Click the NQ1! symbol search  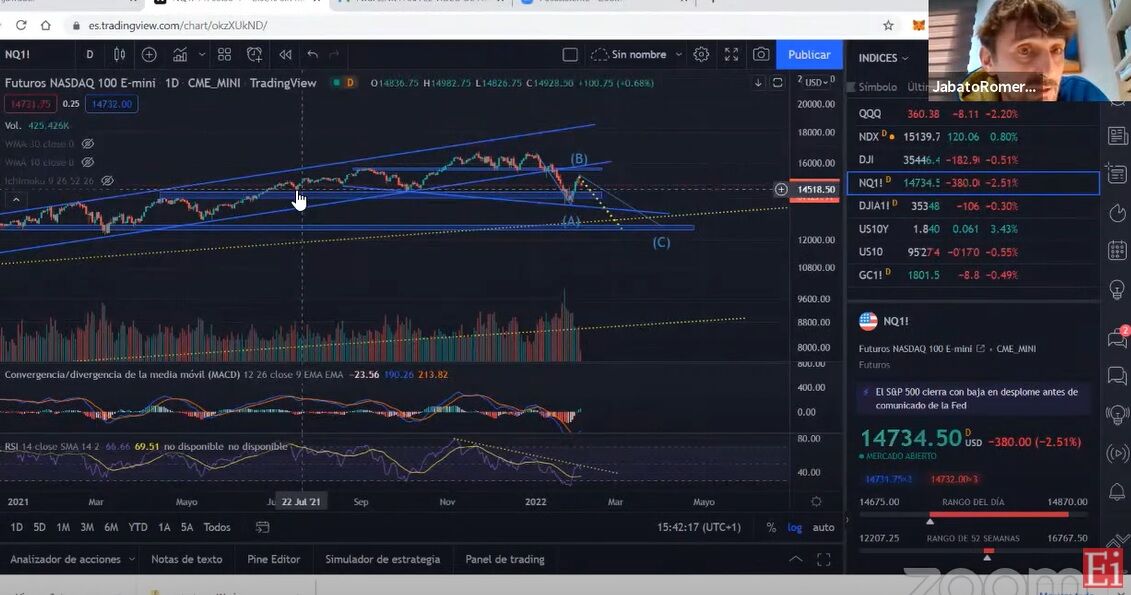(17, 55)
